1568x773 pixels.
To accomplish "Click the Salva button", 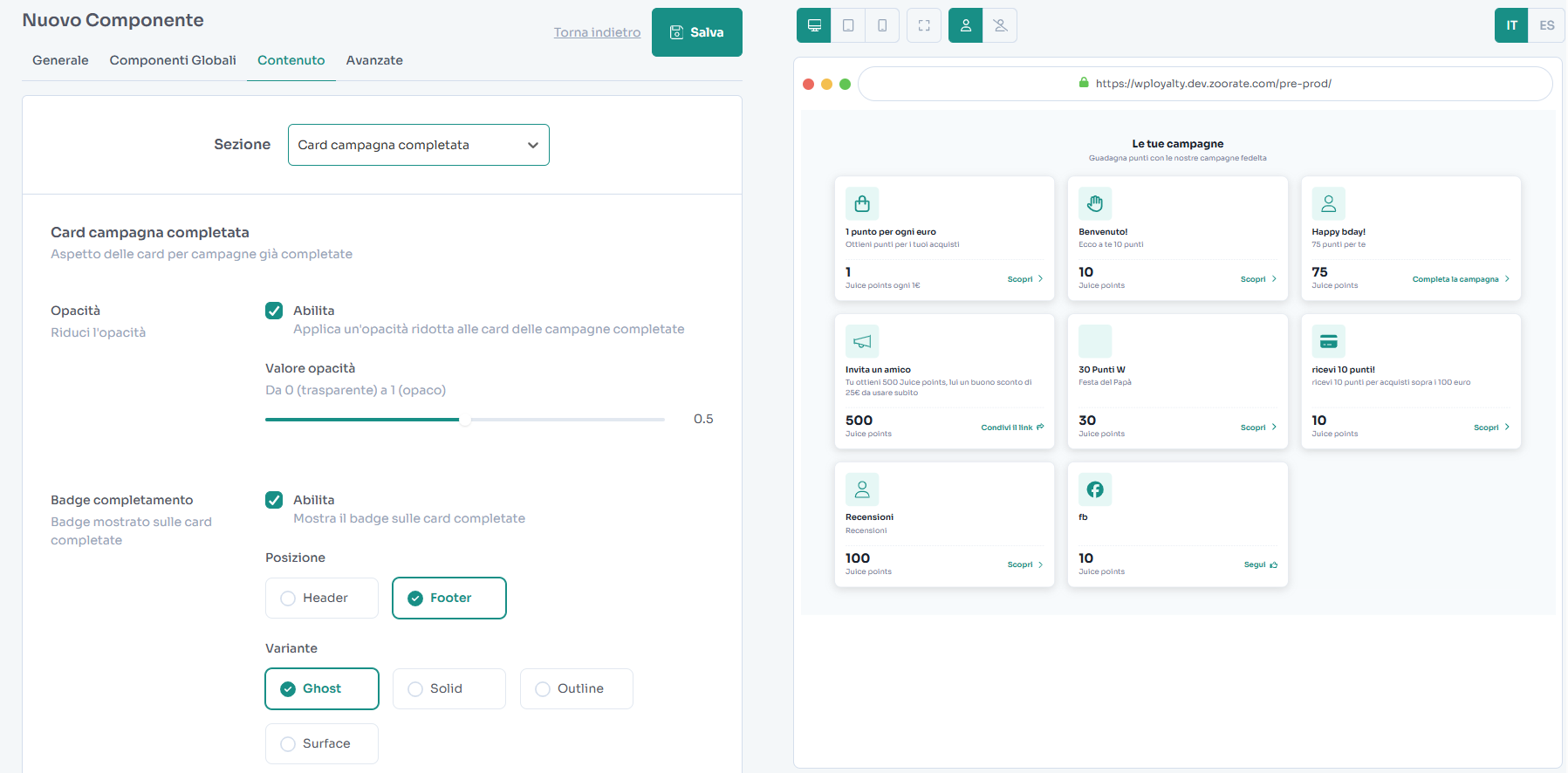I will coord(697,32).
